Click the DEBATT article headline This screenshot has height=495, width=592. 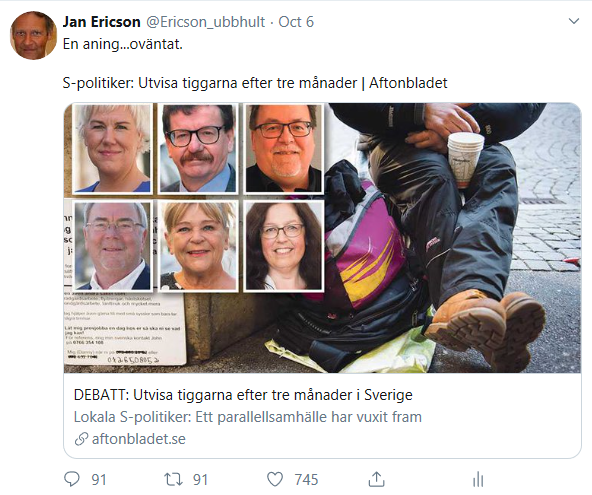tap(243, 395)
